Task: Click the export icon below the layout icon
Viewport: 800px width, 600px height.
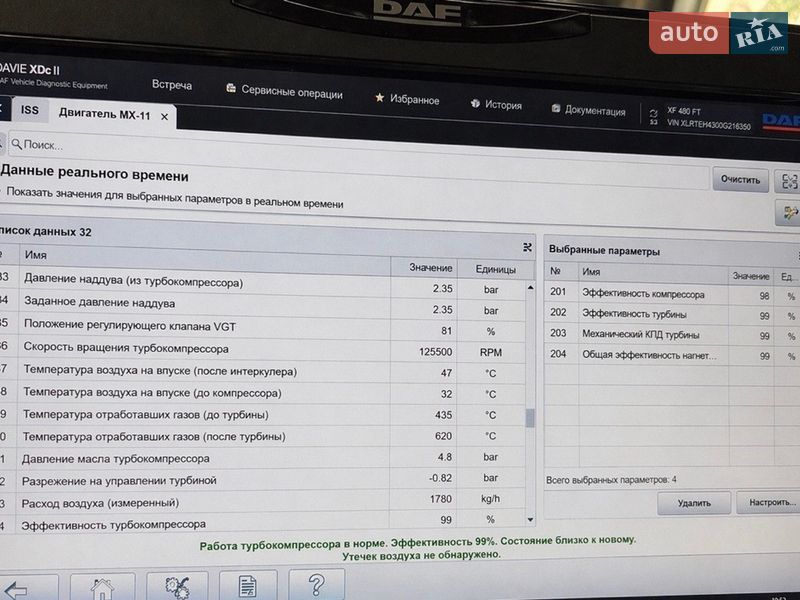Action: click(790, 211)
